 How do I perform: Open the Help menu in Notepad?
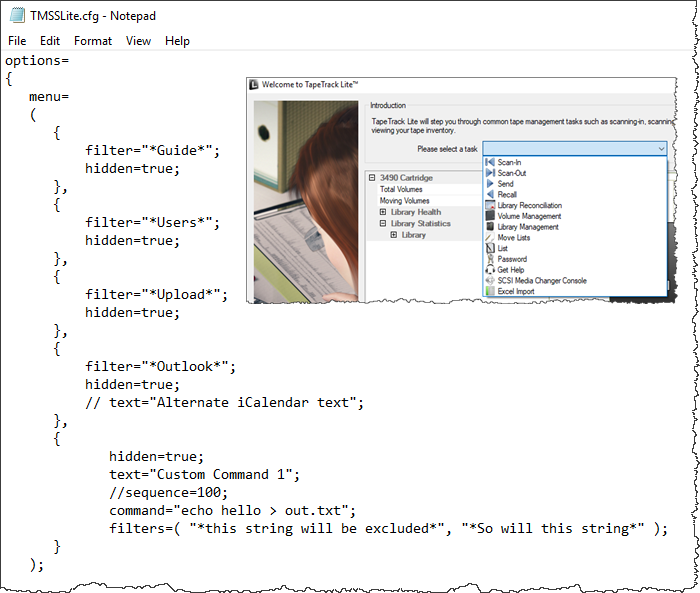177,41
